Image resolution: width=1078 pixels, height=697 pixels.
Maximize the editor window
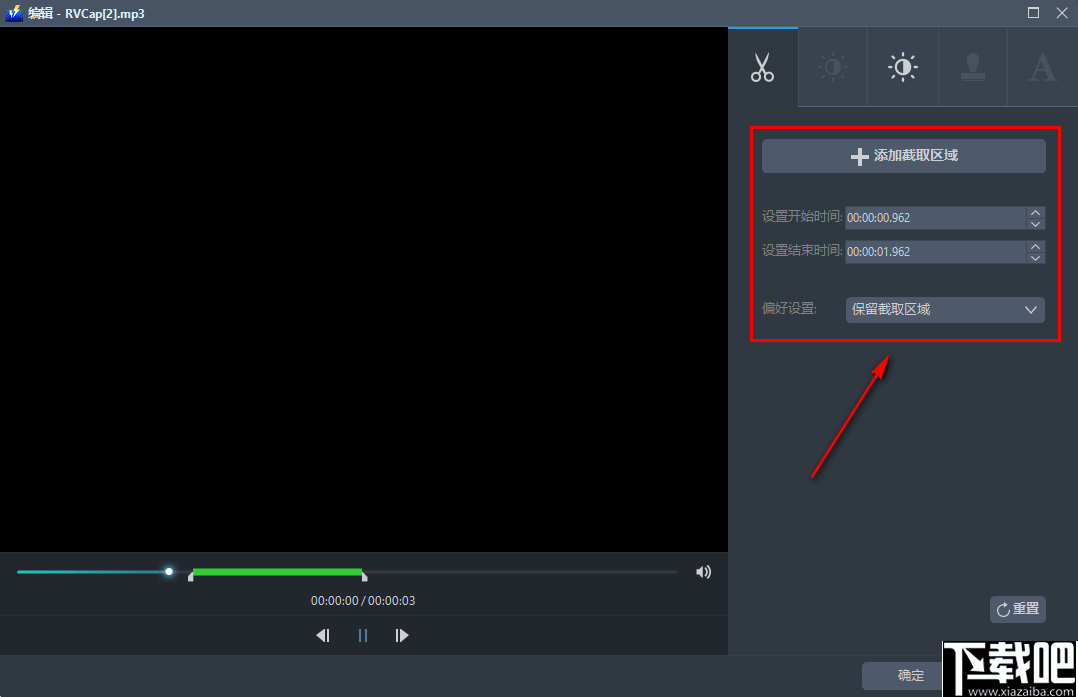click(x=1033, y=12)
